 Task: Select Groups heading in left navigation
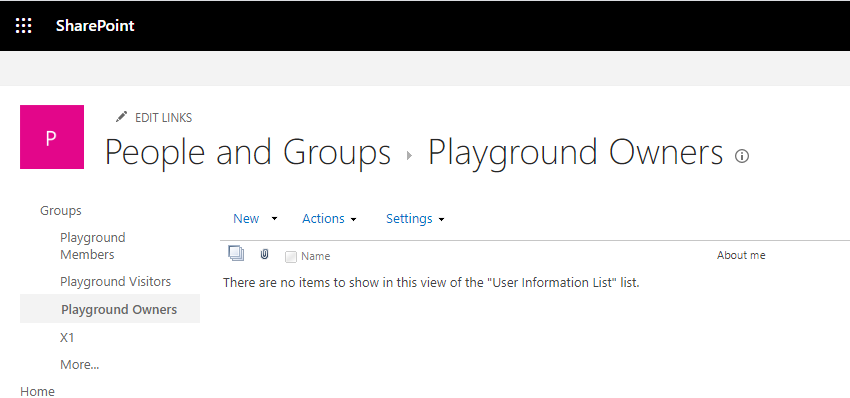(x=61, y=210)
